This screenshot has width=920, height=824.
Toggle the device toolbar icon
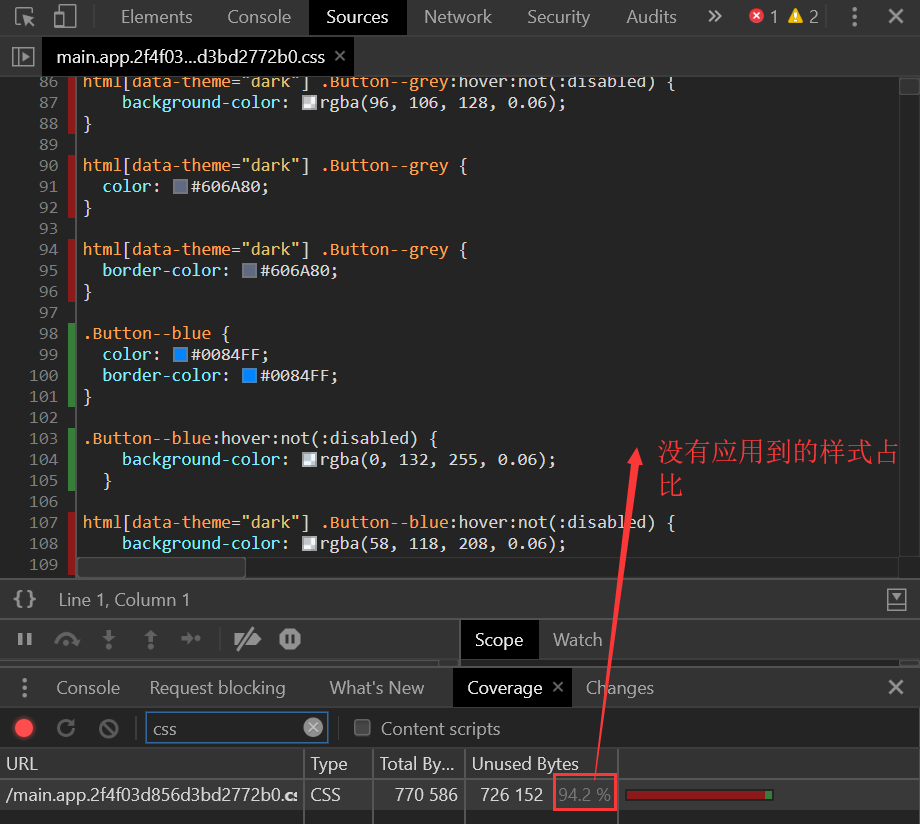click(x=65, y=17)
